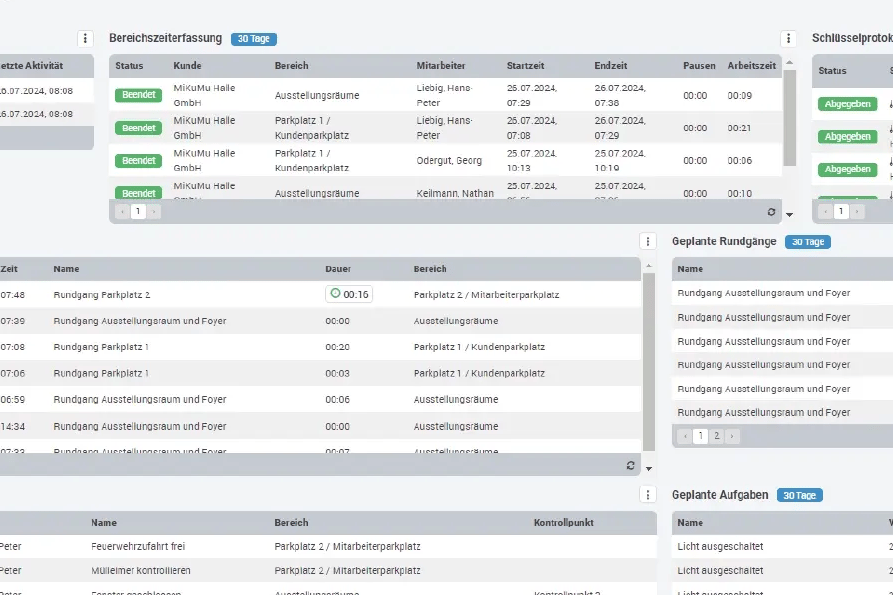Select first Licht ausgeschaltet planned task

click(x=720, y=546)
